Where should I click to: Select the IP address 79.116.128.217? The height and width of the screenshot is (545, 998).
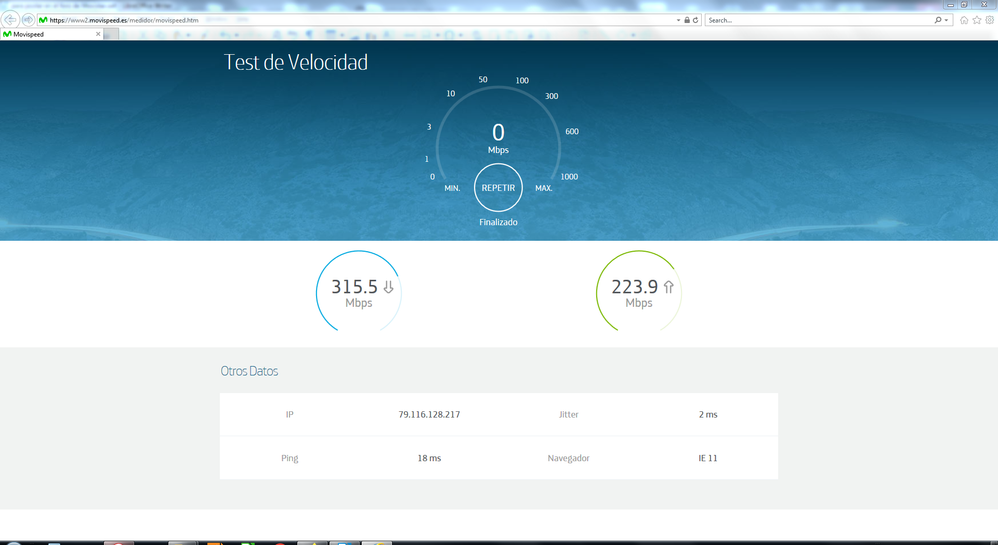tap(429, 414)
